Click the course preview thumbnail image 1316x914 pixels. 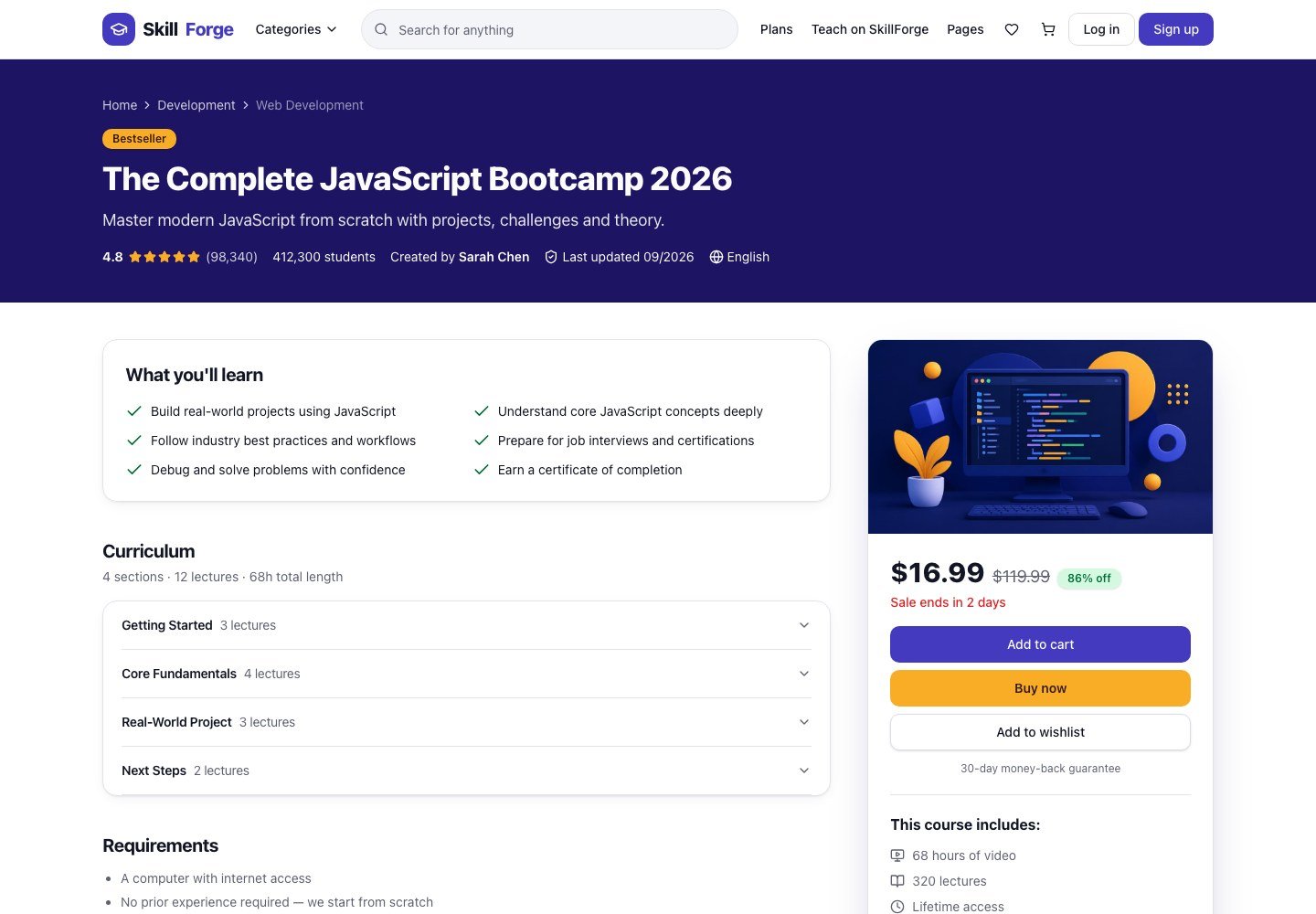click(x=1040, y=437)
